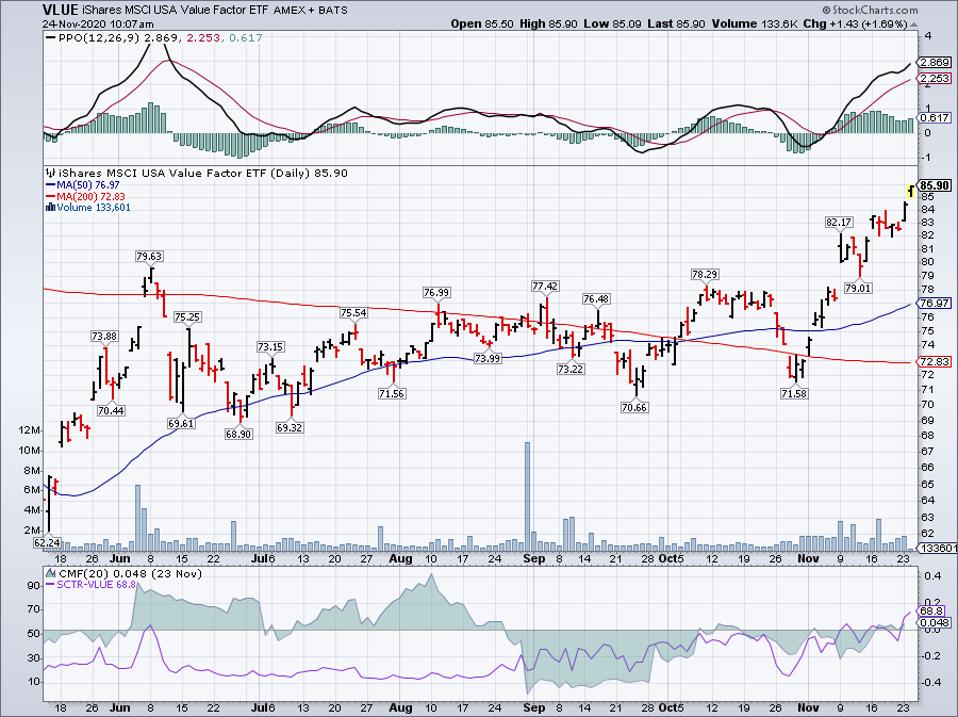Click the 62.24 low price label

[x=47, y=542]
